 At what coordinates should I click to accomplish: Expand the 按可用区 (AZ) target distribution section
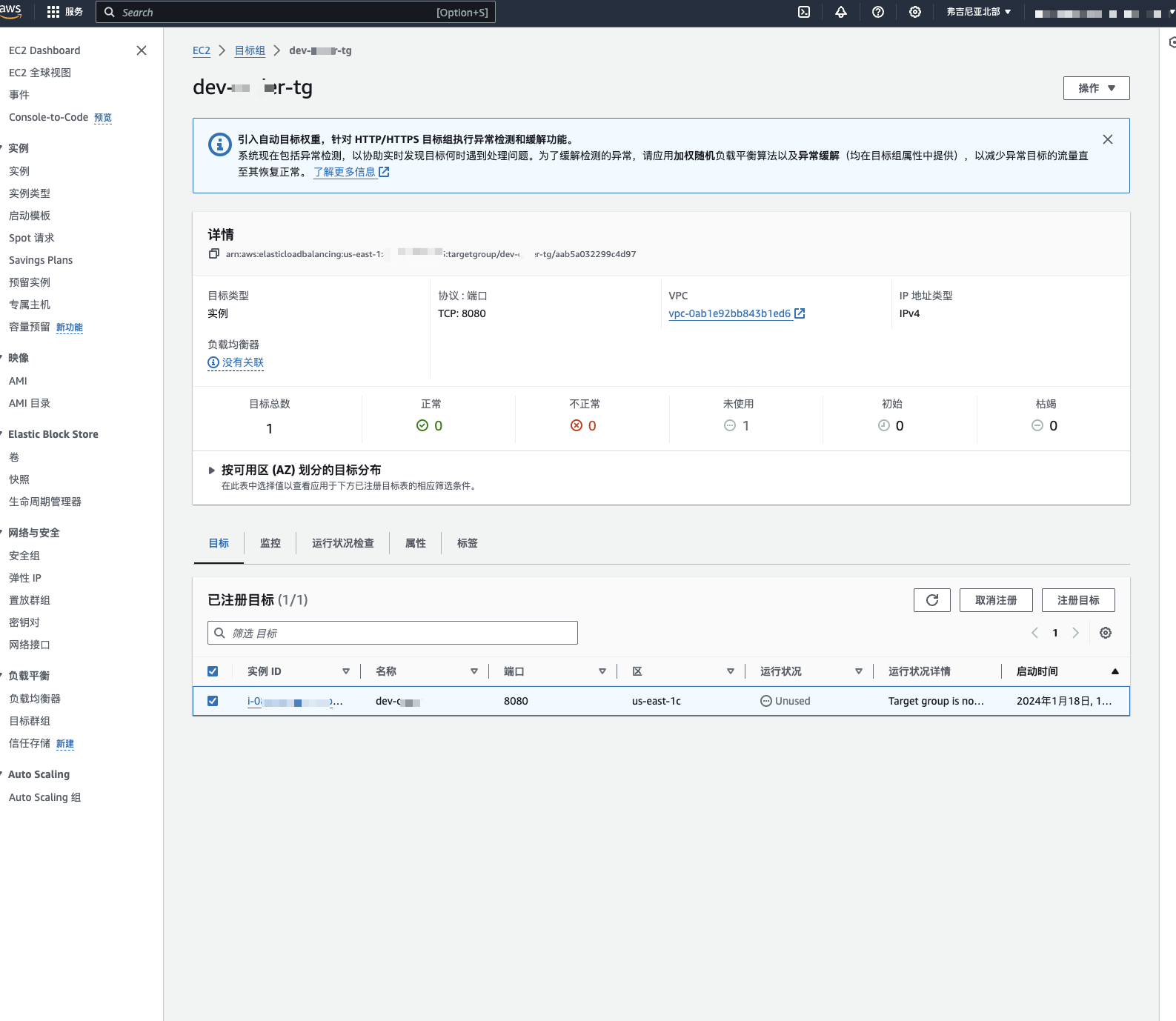click(212, 470)
